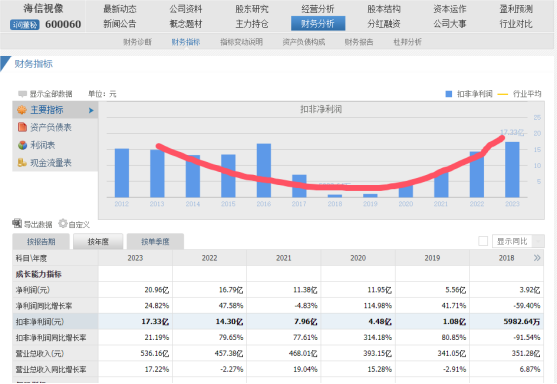Click the 行业平均 yellow legend line
The height and width of the screenshot is (384, 557).
503,94
